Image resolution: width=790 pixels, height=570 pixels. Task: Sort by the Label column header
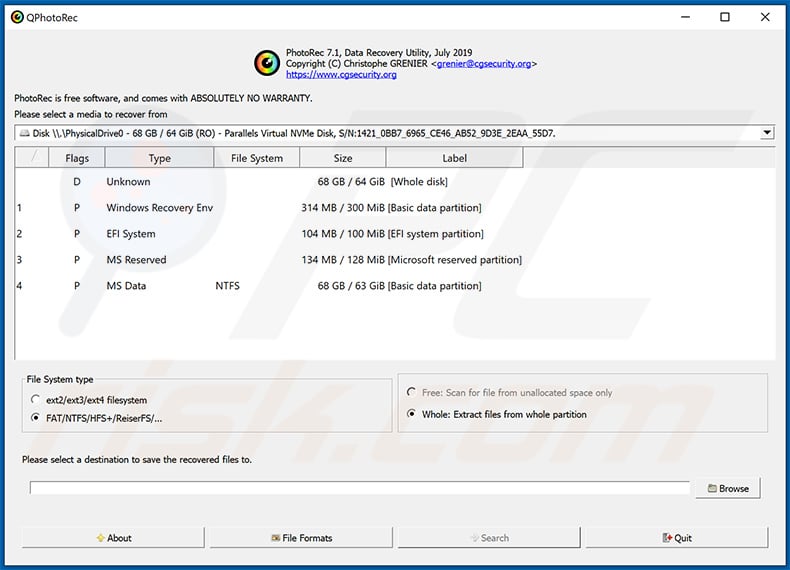(454, 158)
